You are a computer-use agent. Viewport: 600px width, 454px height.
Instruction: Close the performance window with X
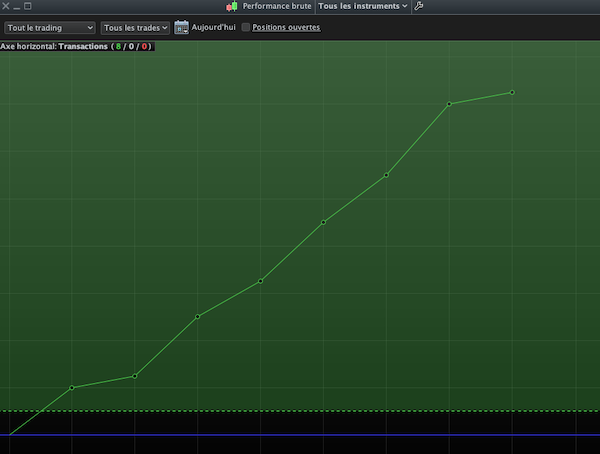pyautogui.click(x=6, y=6)
